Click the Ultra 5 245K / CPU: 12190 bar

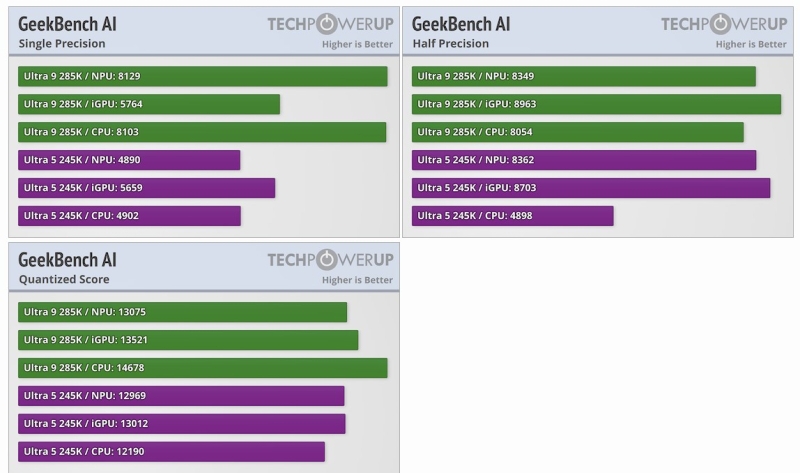click(171, 452)
